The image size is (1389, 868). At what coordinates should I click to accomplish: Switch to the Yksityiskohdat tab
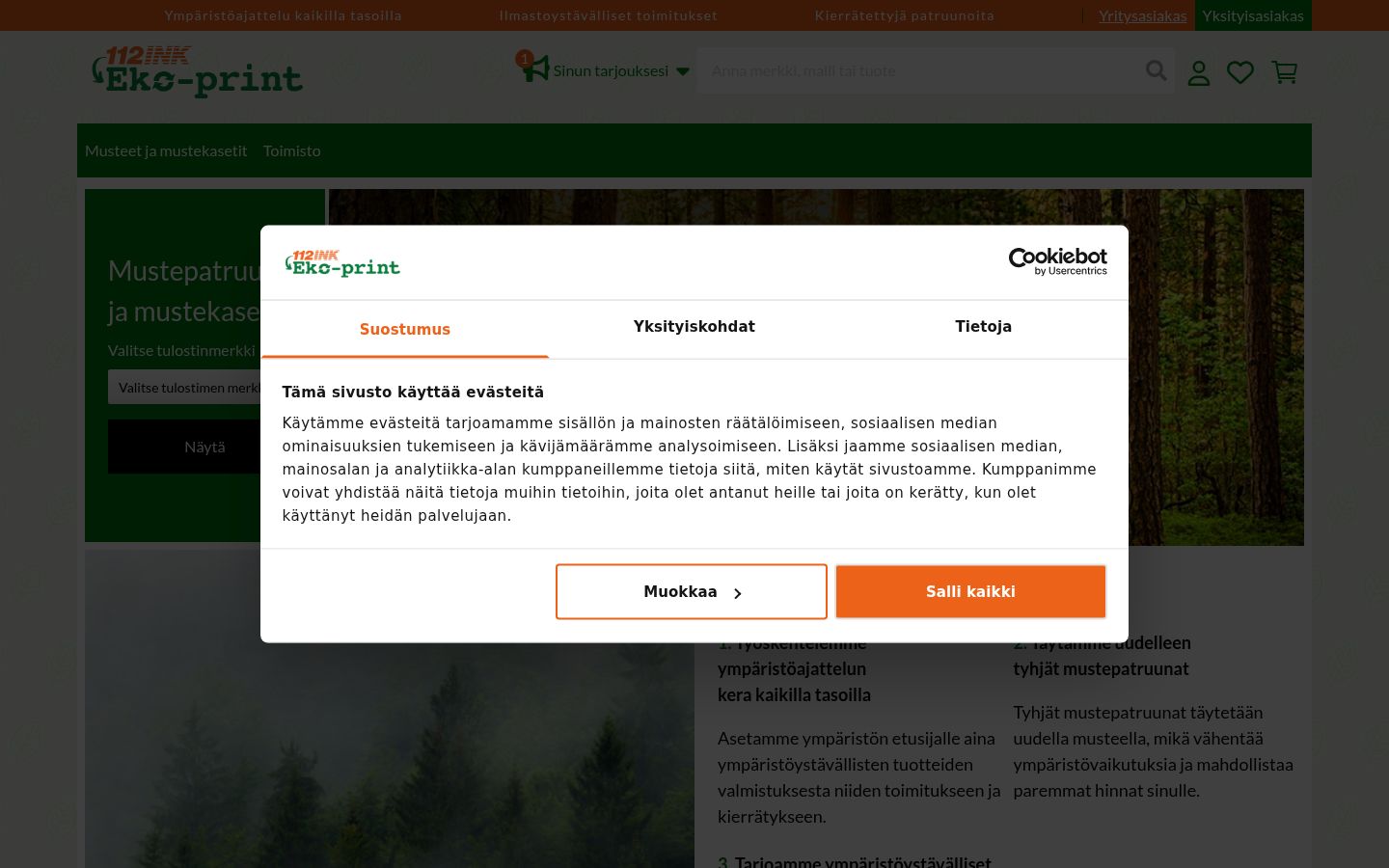[694, 327]
